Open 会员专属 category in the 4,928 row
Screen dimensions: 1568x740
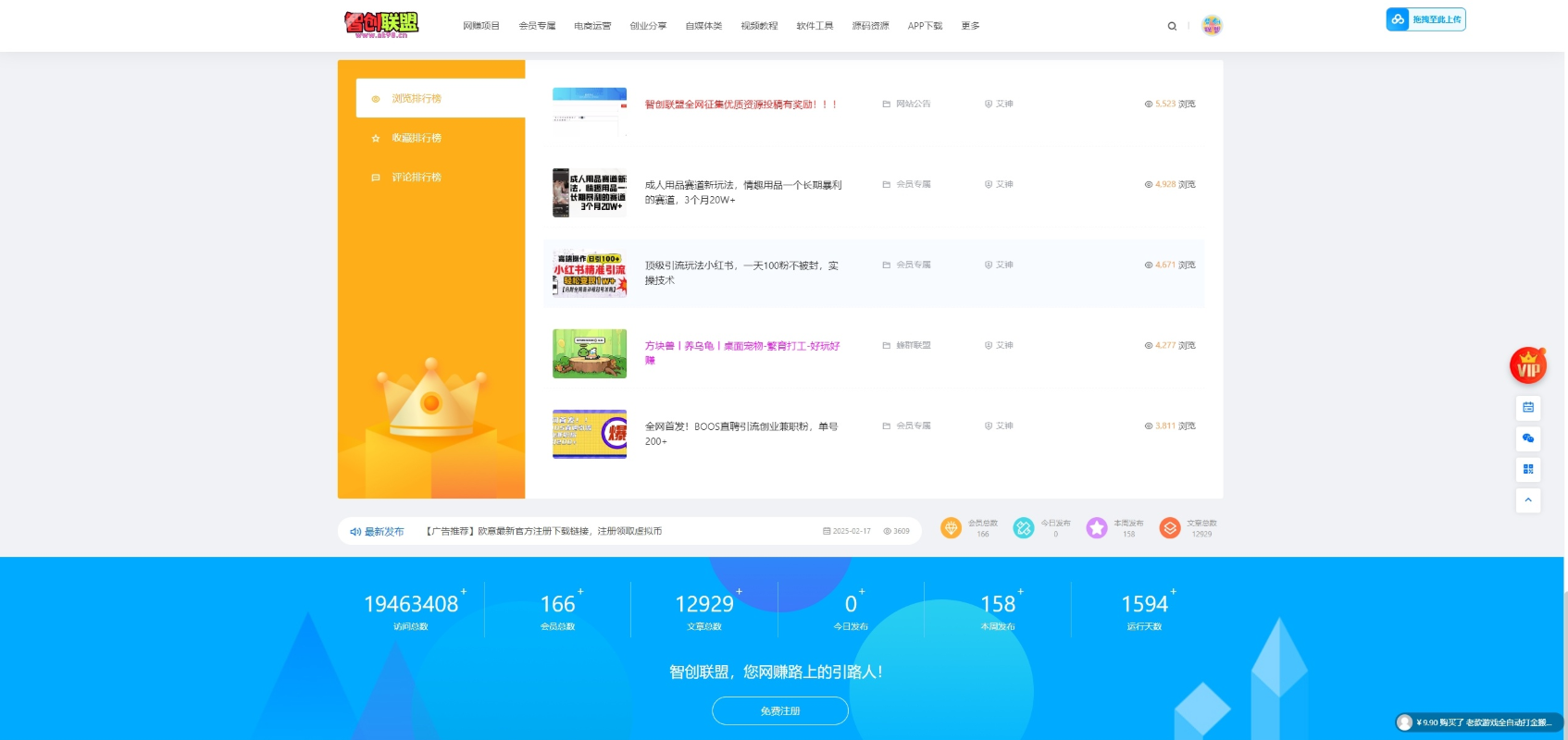(913, 185)
